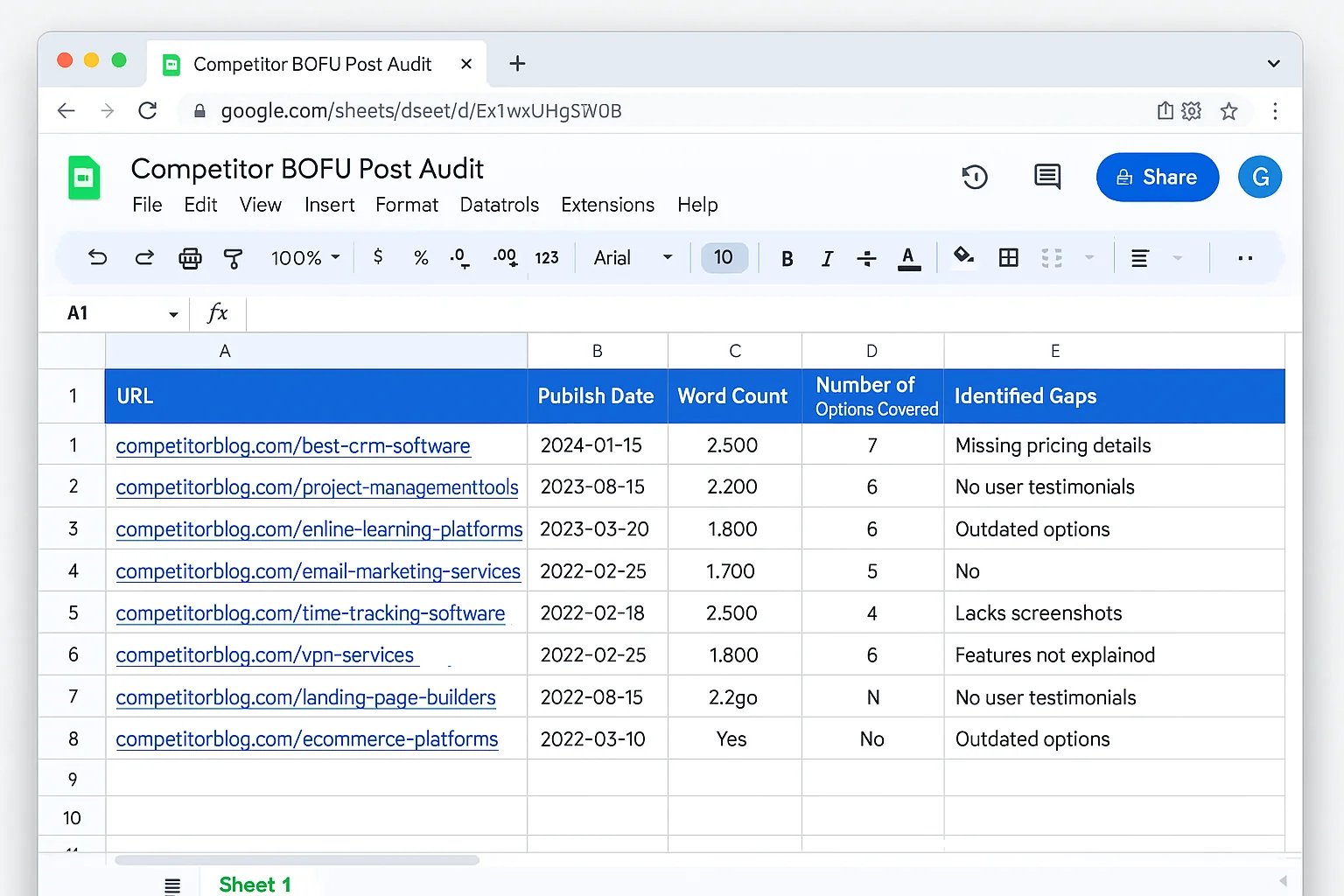This screenshot has height=896, width=1344.
Task: Apply percent format
Action: click(x=421, y=257)
